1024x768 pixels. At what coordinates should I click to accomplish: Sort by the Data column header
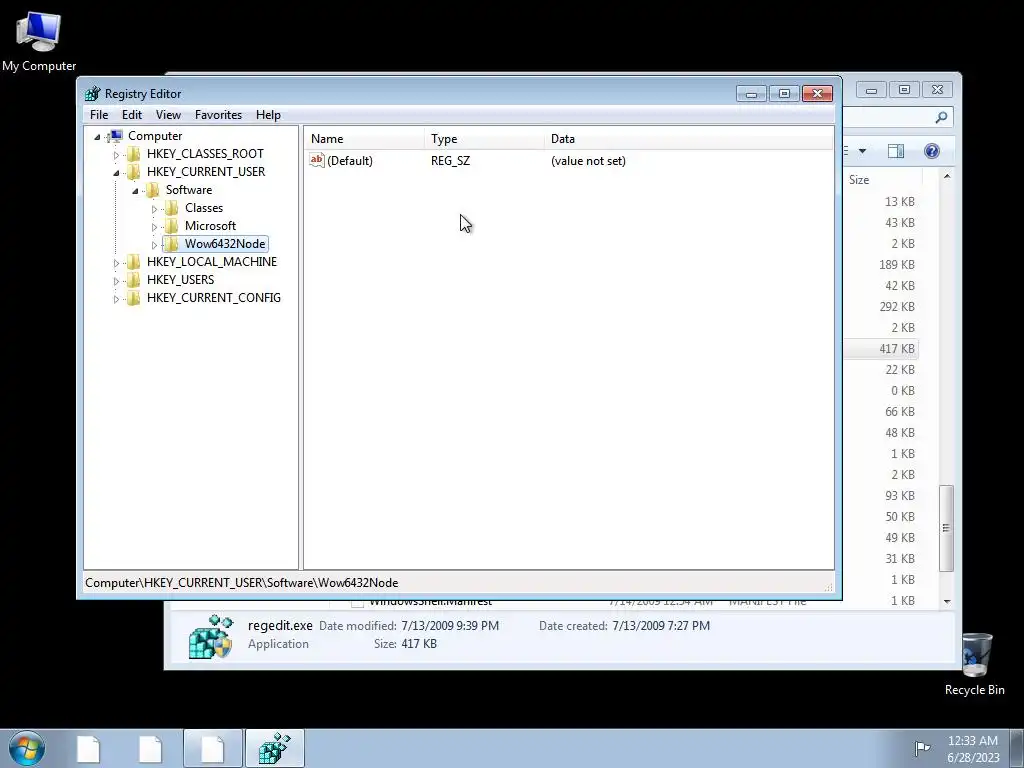[x=689, y=138]
